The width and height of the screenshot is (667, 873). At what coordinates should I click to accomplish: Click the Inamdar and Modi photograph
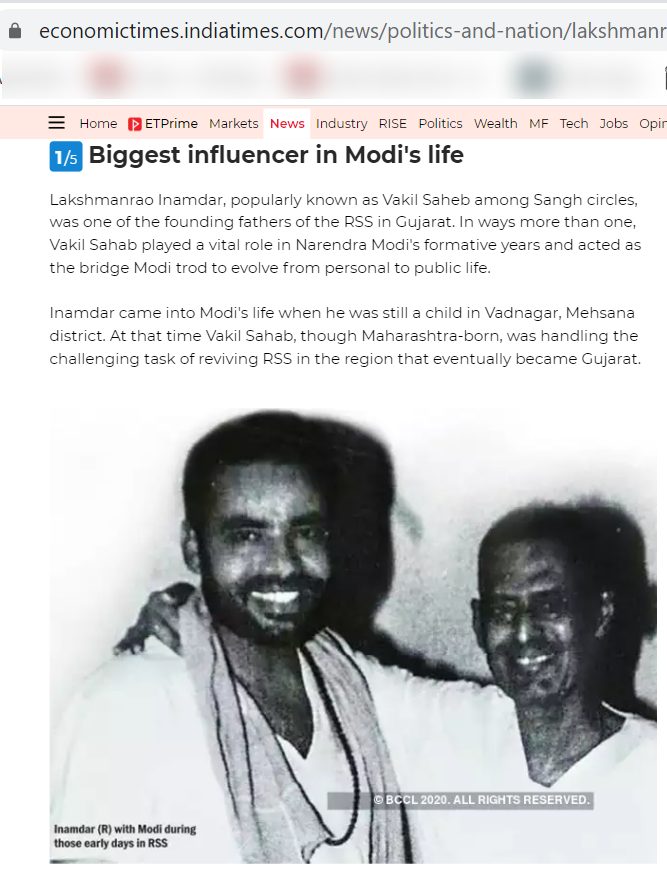pyautogui.click(x=353, y=635)
